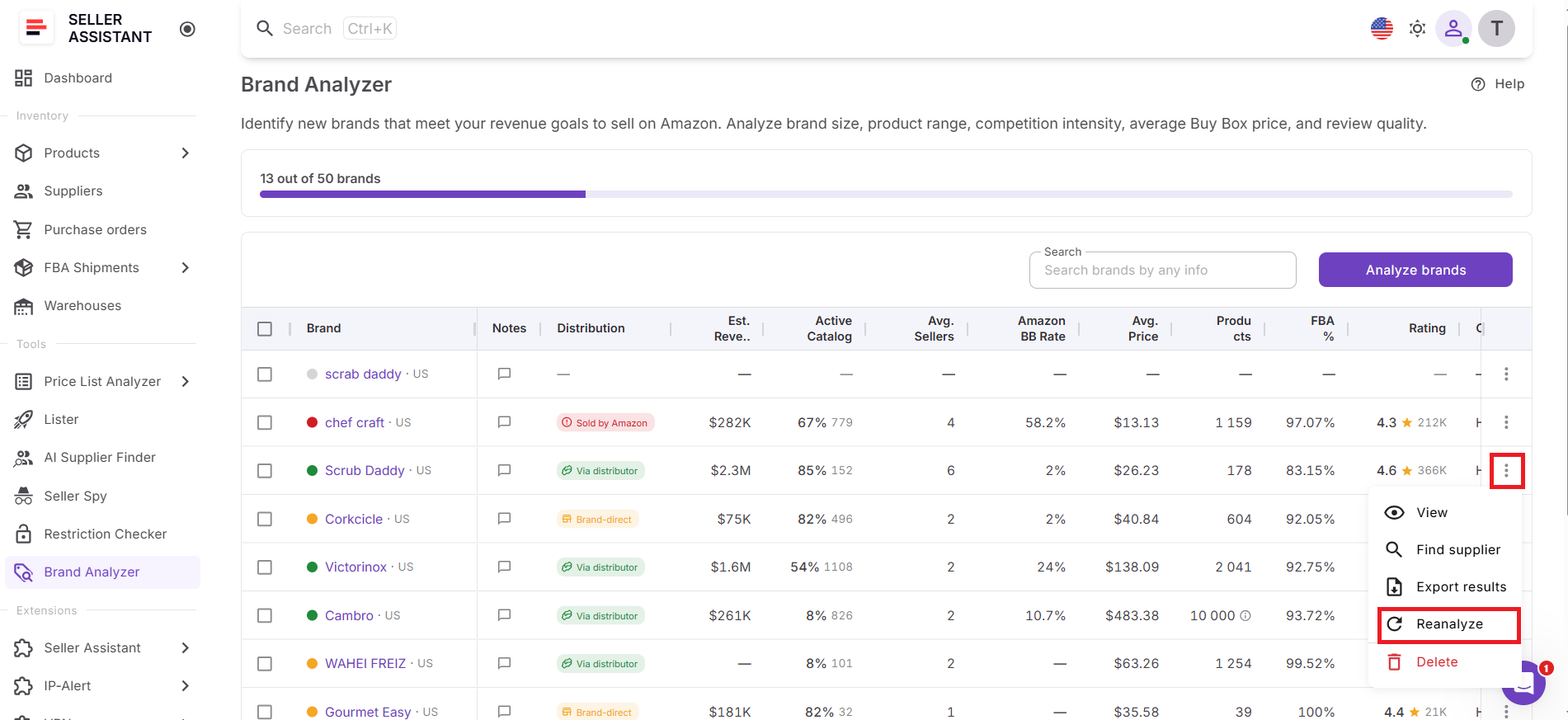
Task: Click the Products box icon
Action: (x=23, y=153)
